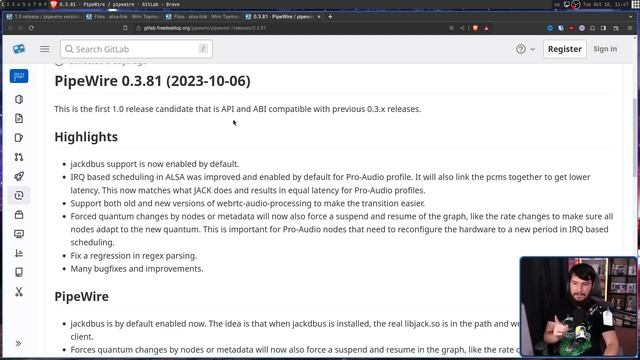The width and height of the screenshot is (640, 360).
Task: Share this page from the address bar
Action: (462, 28)
